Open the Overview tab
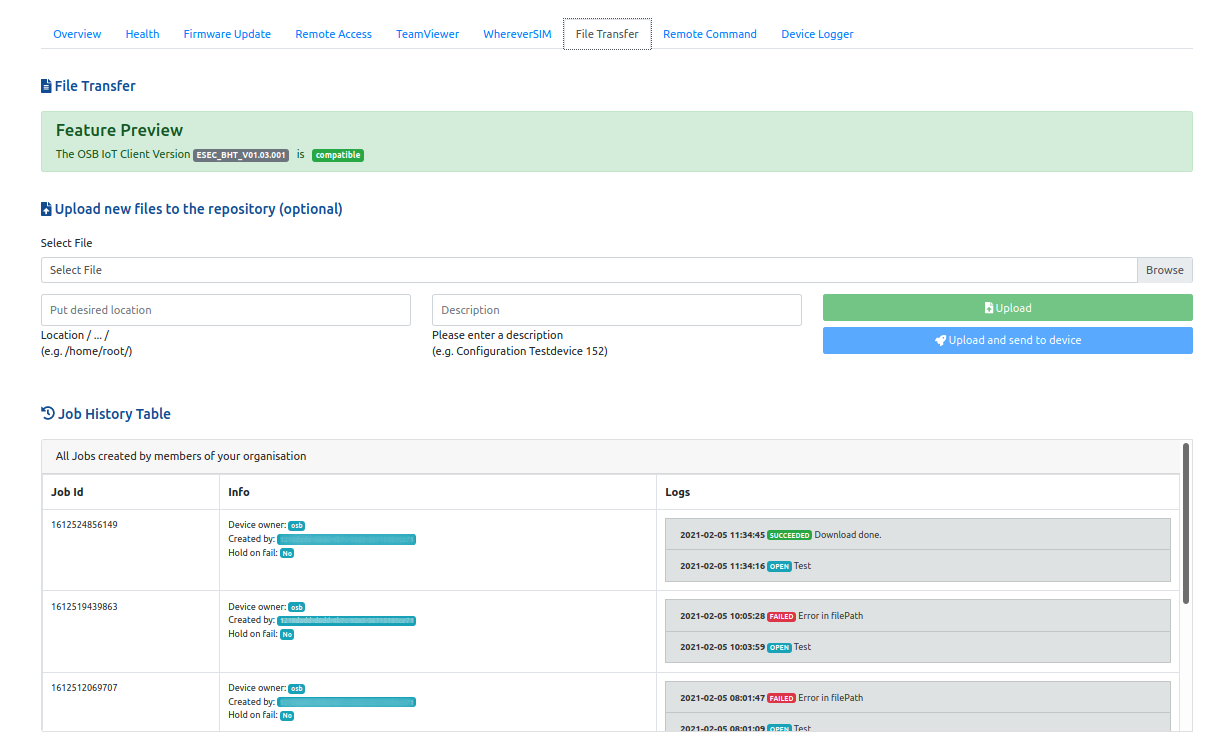The width and height of the screenshot is (1231, 751). tap(77, 34)
